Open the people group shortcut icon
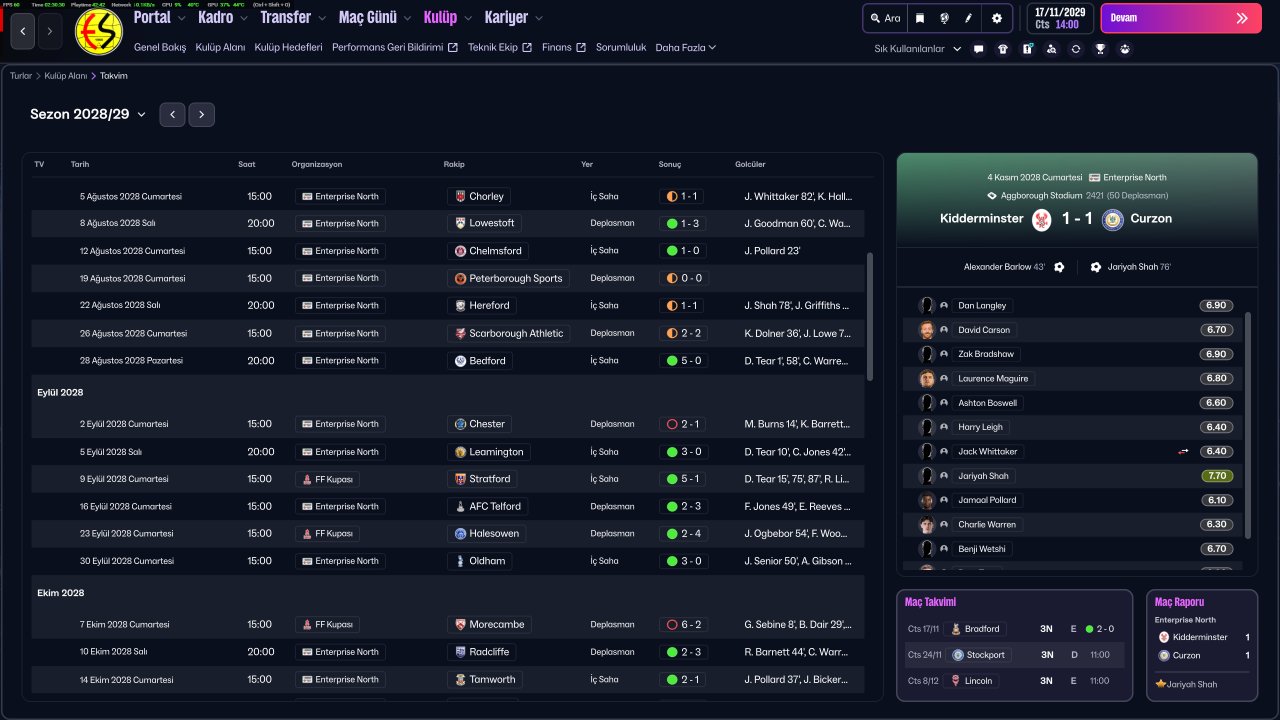The width and height of the screenshot is (1280, 720). [x=1125, y=49]
